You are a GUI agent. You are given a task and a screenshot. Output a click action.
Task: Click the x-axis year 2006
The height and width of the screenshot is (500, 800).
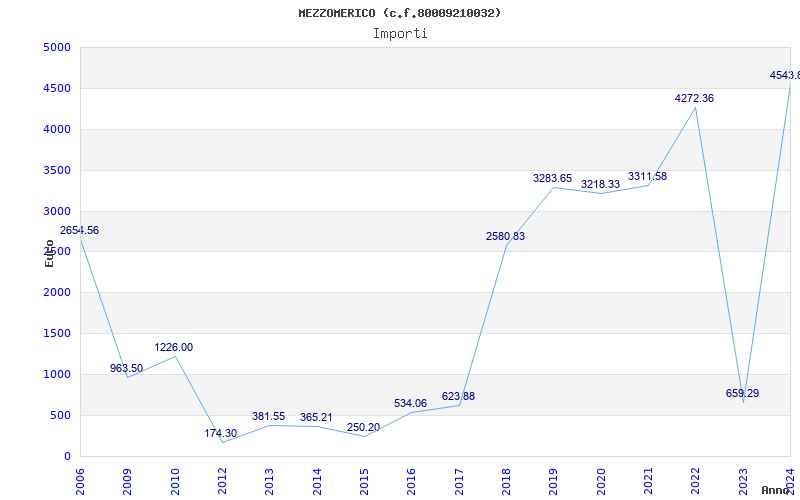pos(80,482)
